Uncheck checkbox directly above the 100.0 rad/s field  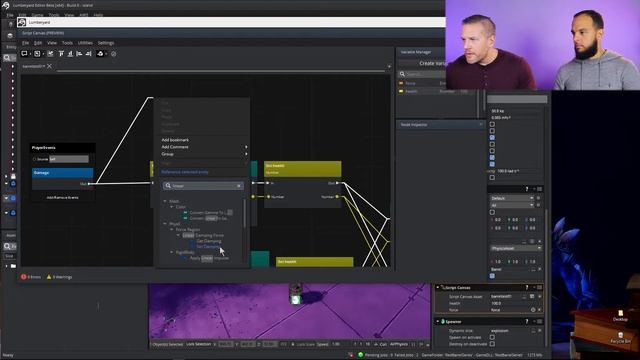pyautogui.click(x=492, y=164)
